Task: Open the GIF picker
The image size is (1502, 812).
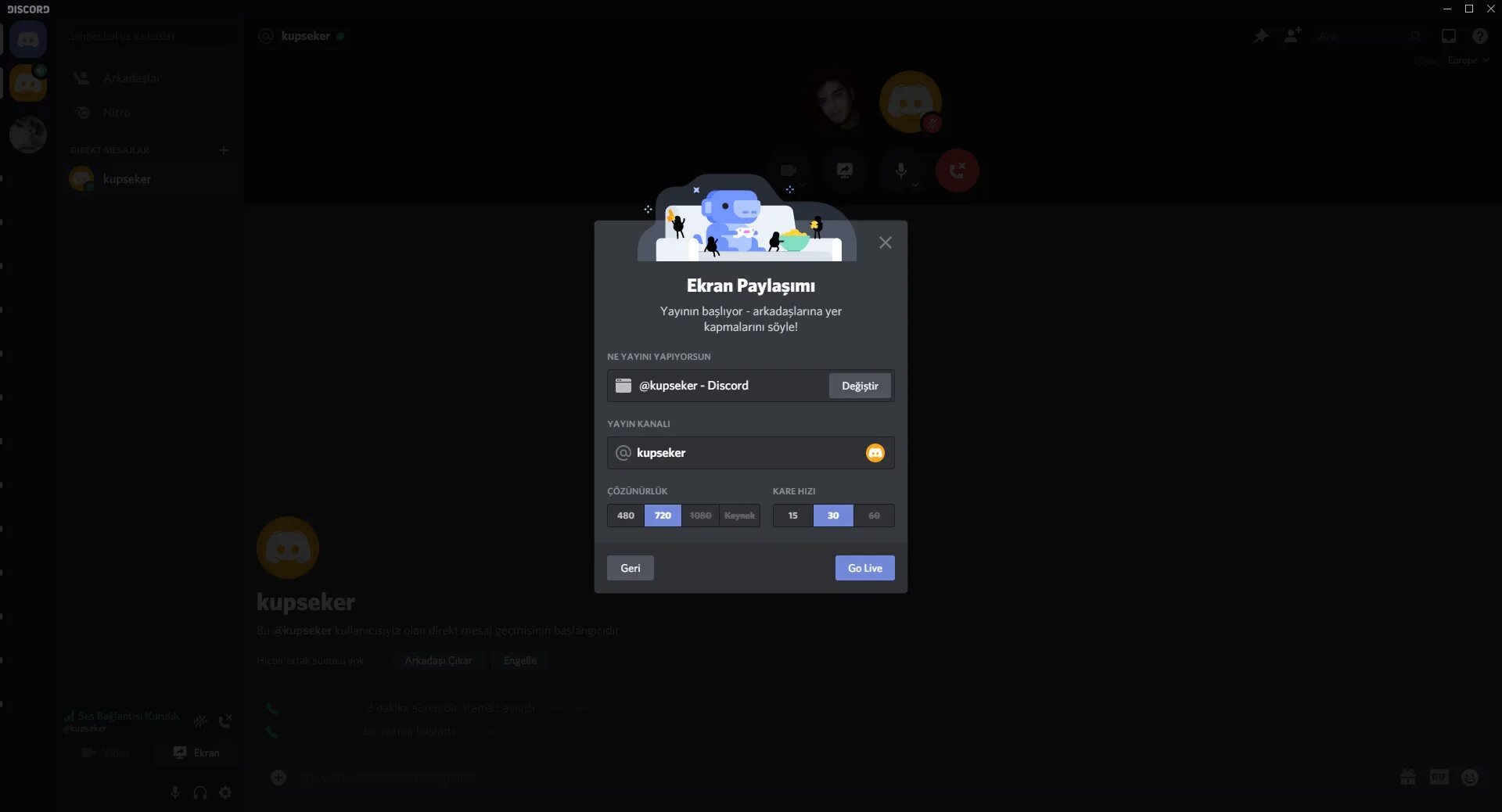Action: (x=1439, y=778)
